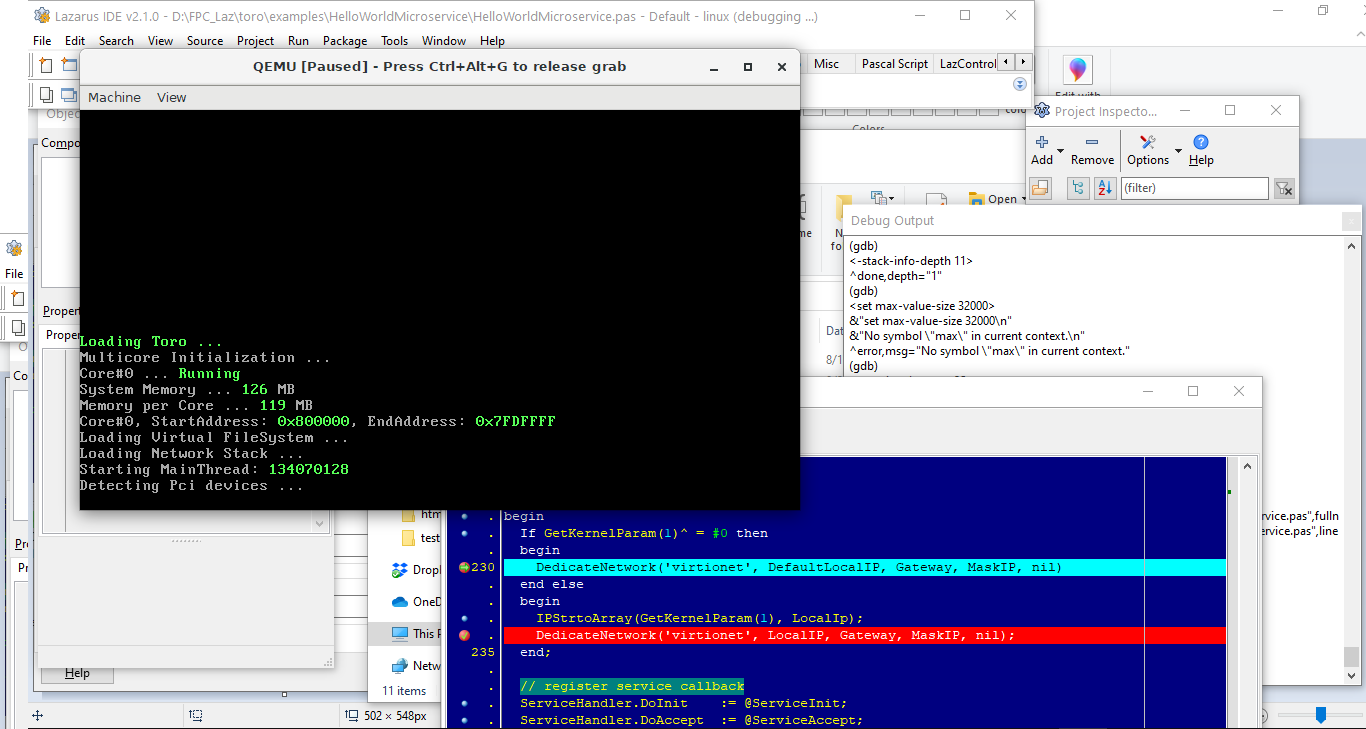Click the Help button in the Lazarus dialog
The height and width of the screenshot is (729, 1366).
pyautogui.click(x=77, y=673)
